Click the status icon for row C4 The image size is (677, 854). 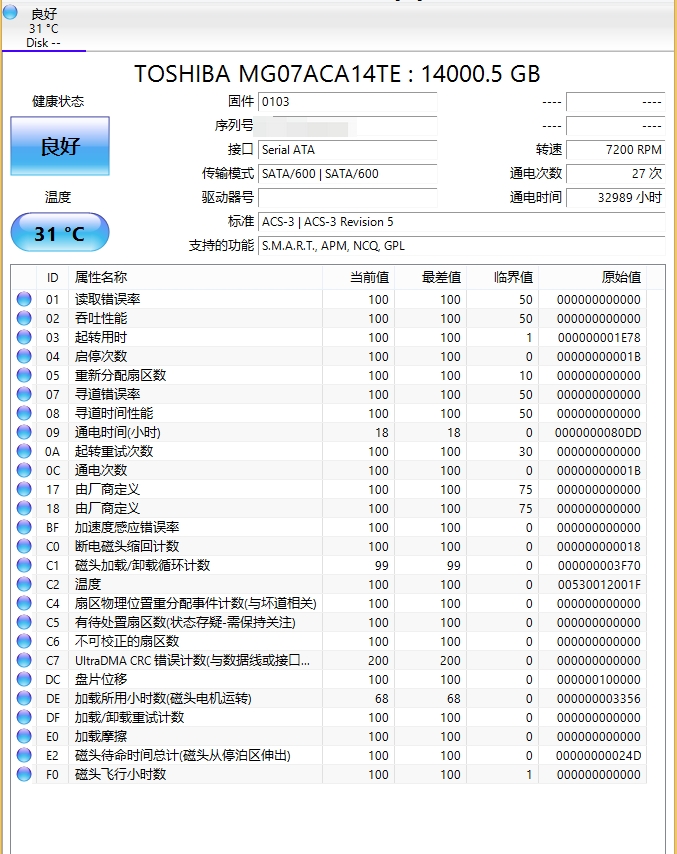(x=24, y=603)
